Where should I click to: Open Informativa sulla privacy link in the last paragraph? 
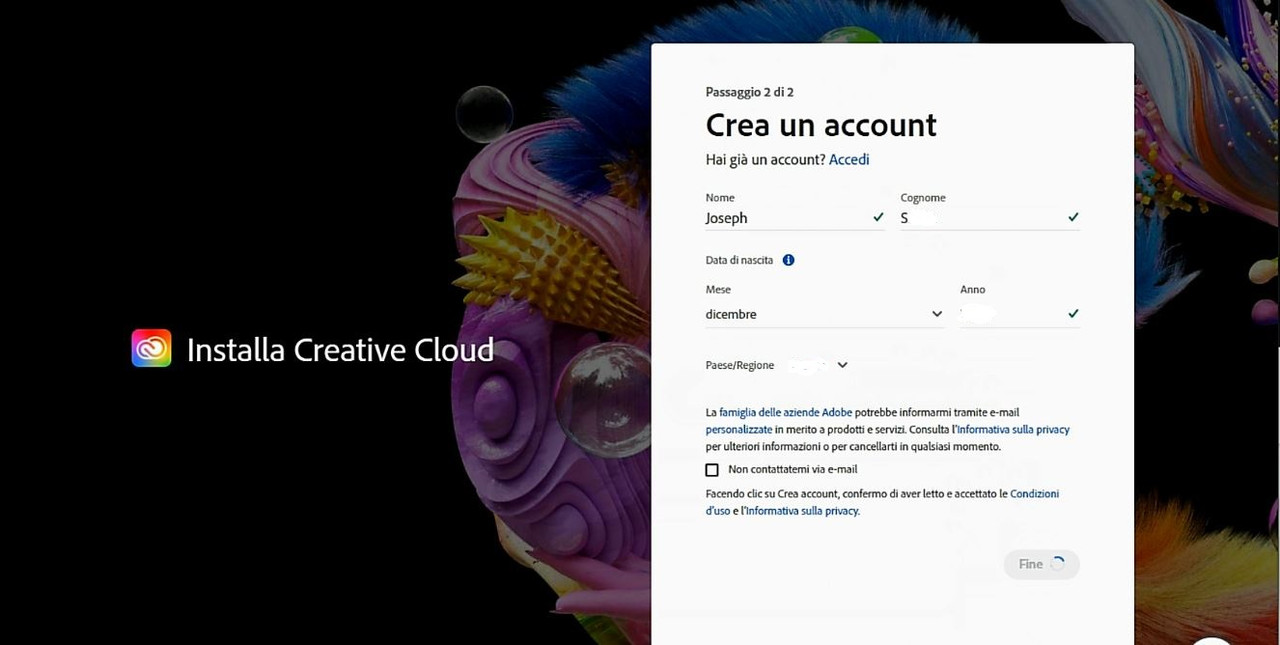801,511
